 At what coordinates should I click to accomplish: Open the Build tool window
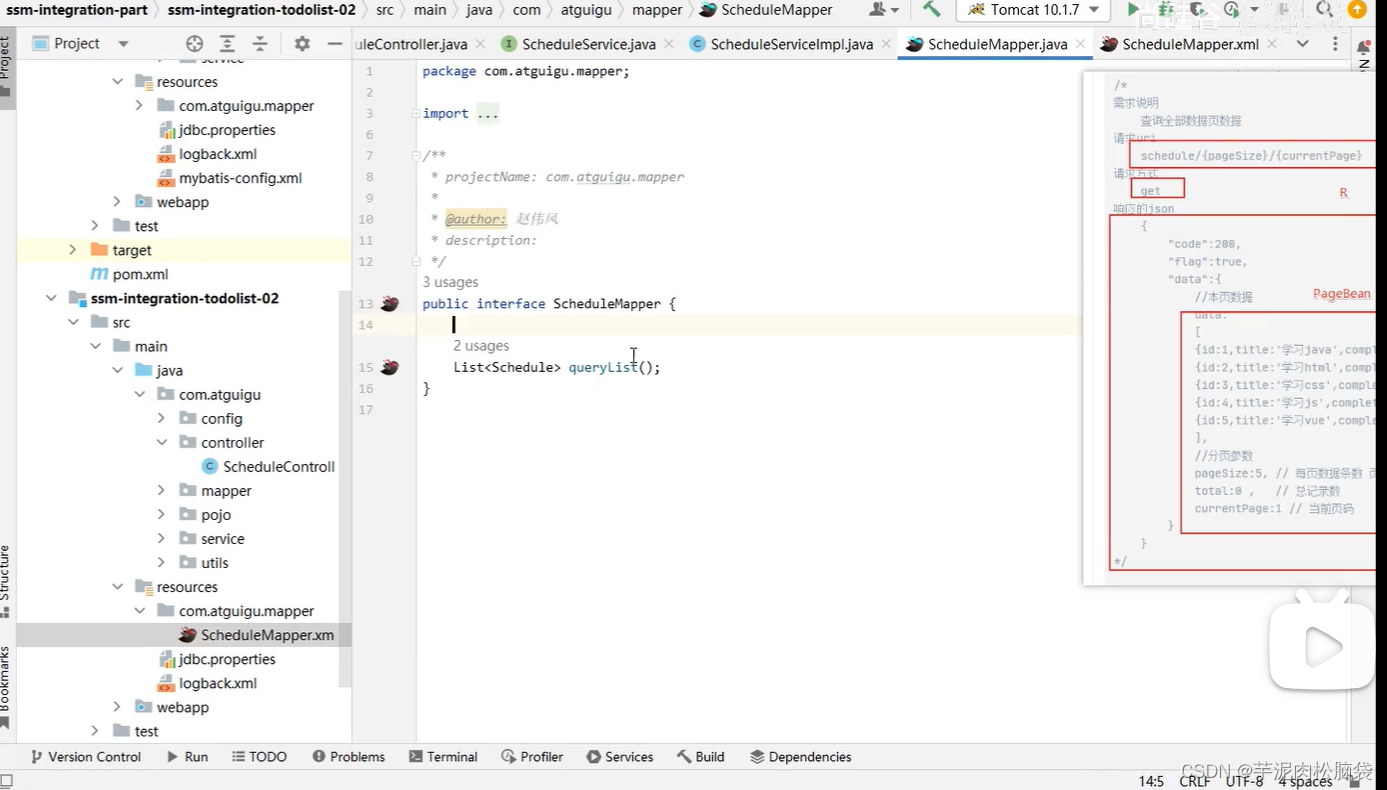700,757
